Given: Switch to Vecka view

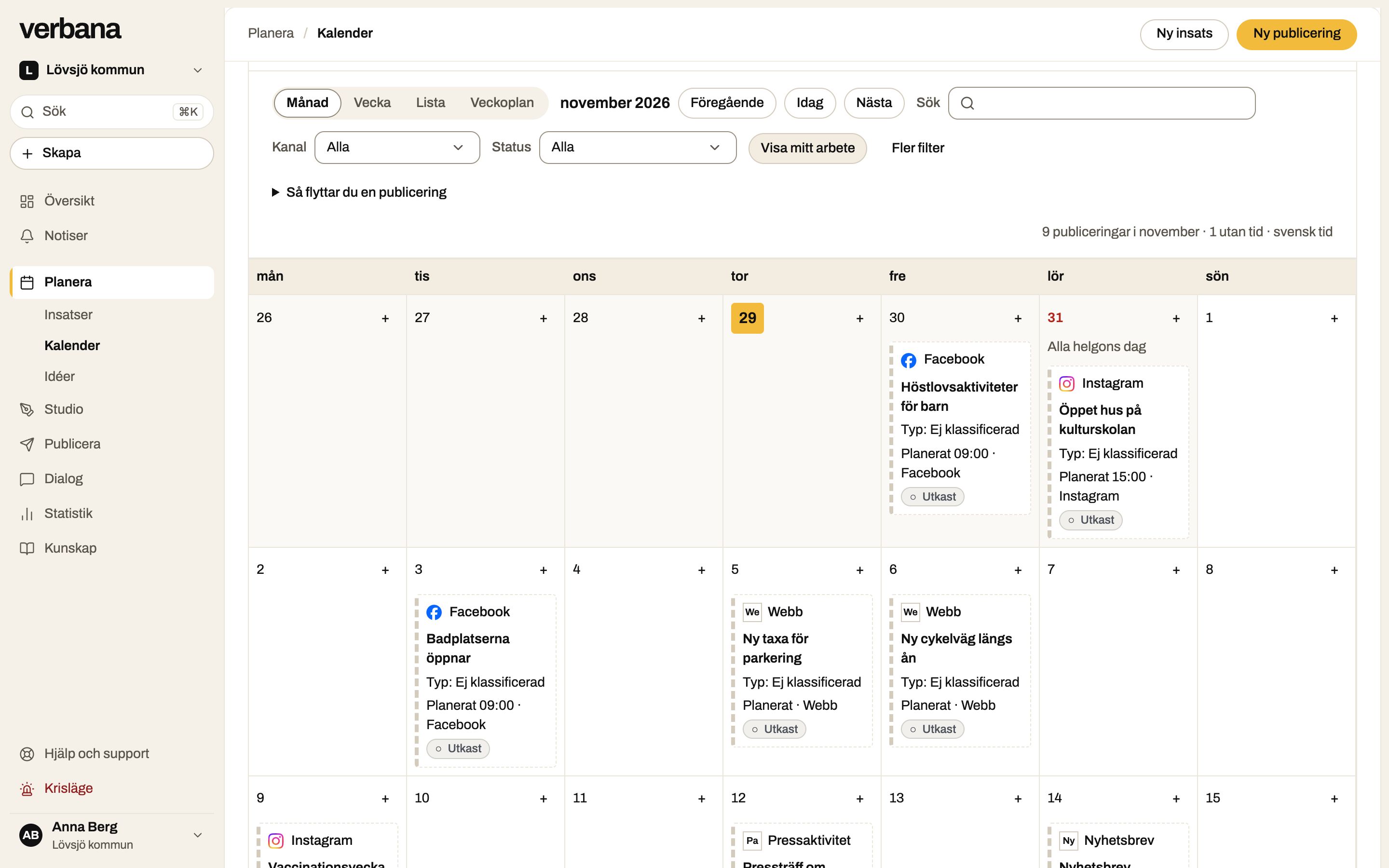Looking at the screenshot, I should [372, 103].
